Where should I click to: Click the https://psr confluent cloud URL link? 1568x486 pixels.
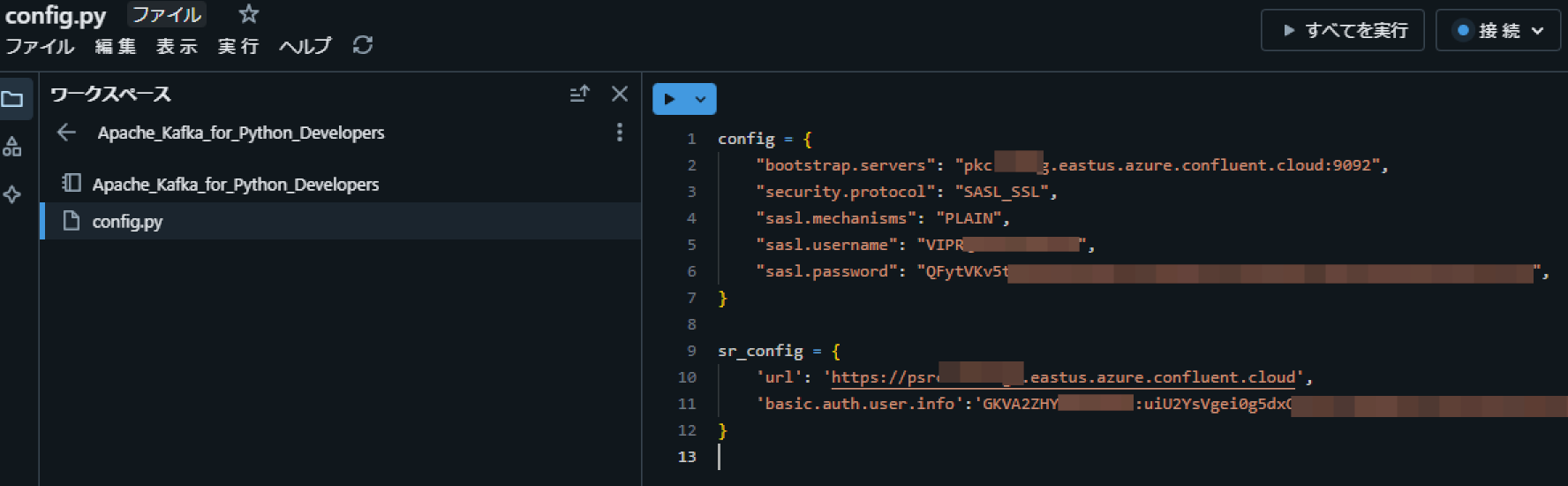point(1063,377)
